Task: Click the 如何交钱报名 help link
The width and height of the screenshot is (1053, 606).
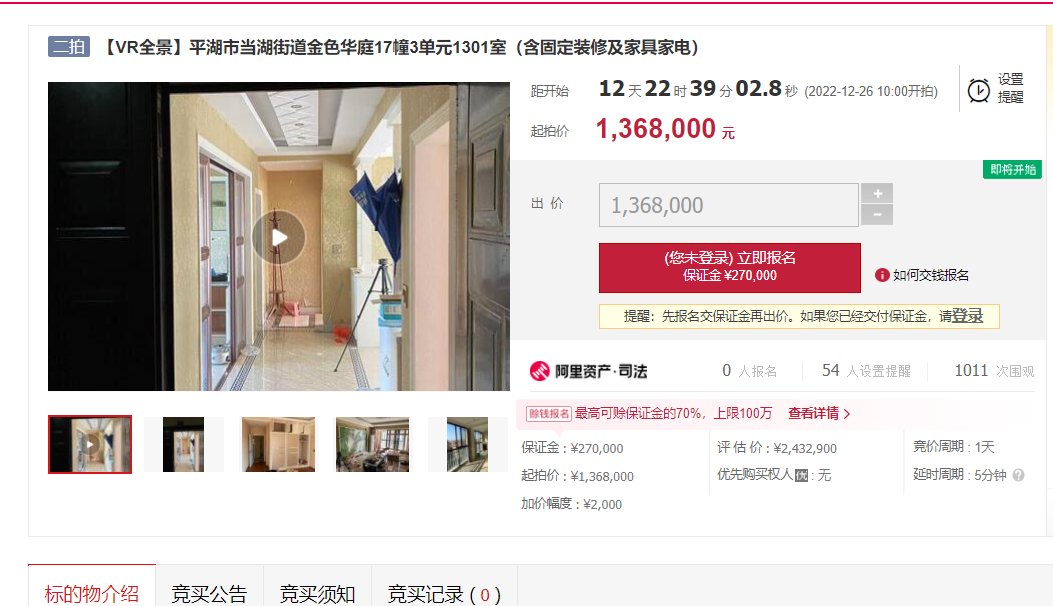Action: tap(930, 275)
